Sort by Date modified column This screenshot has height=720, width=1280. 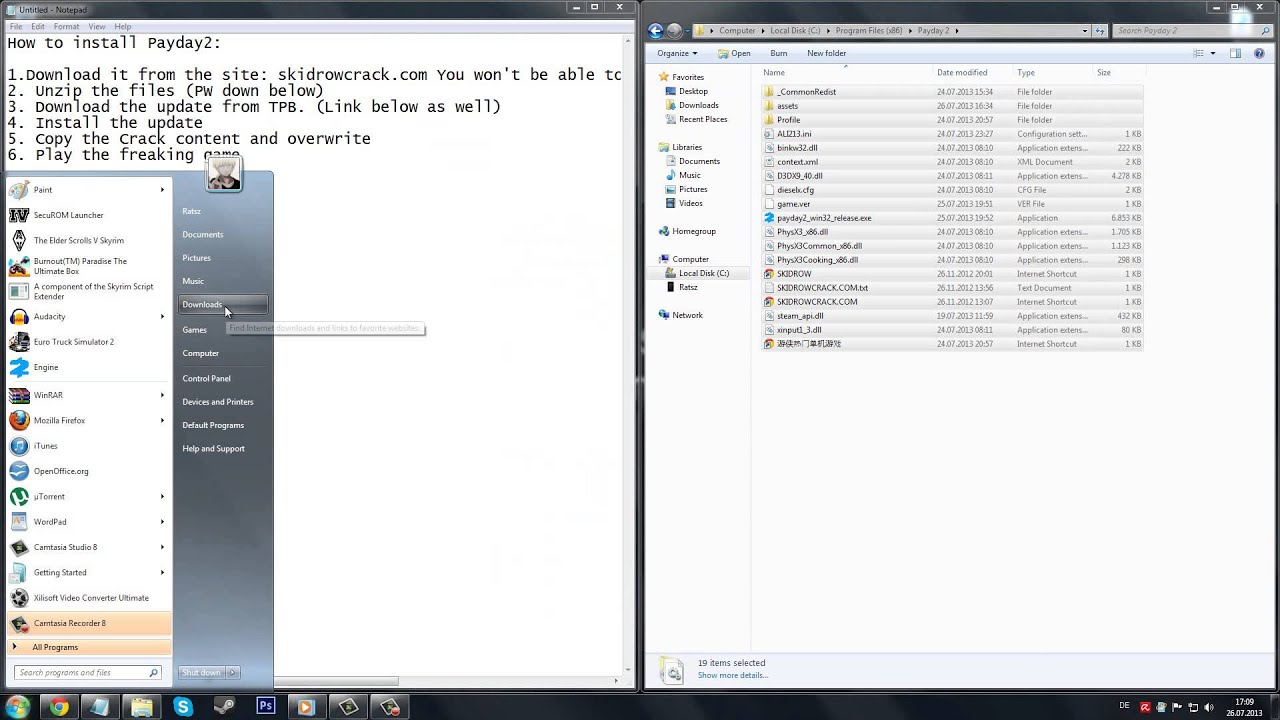point(961,73)
